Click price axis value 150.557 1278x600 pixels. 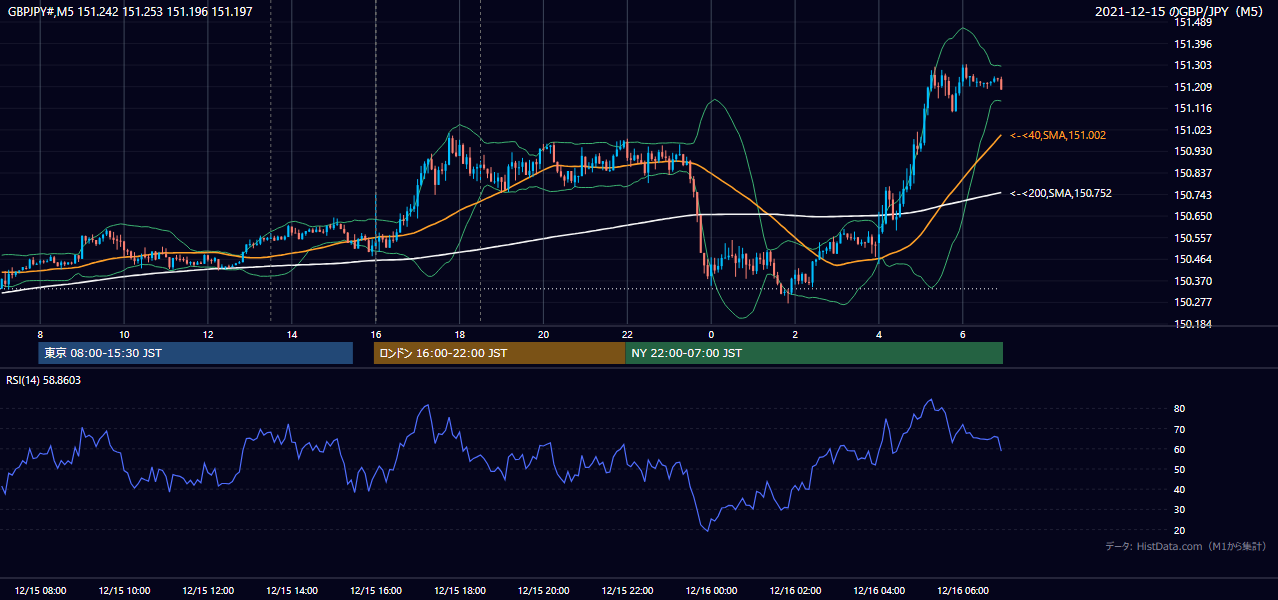[x=1193, y=238]
